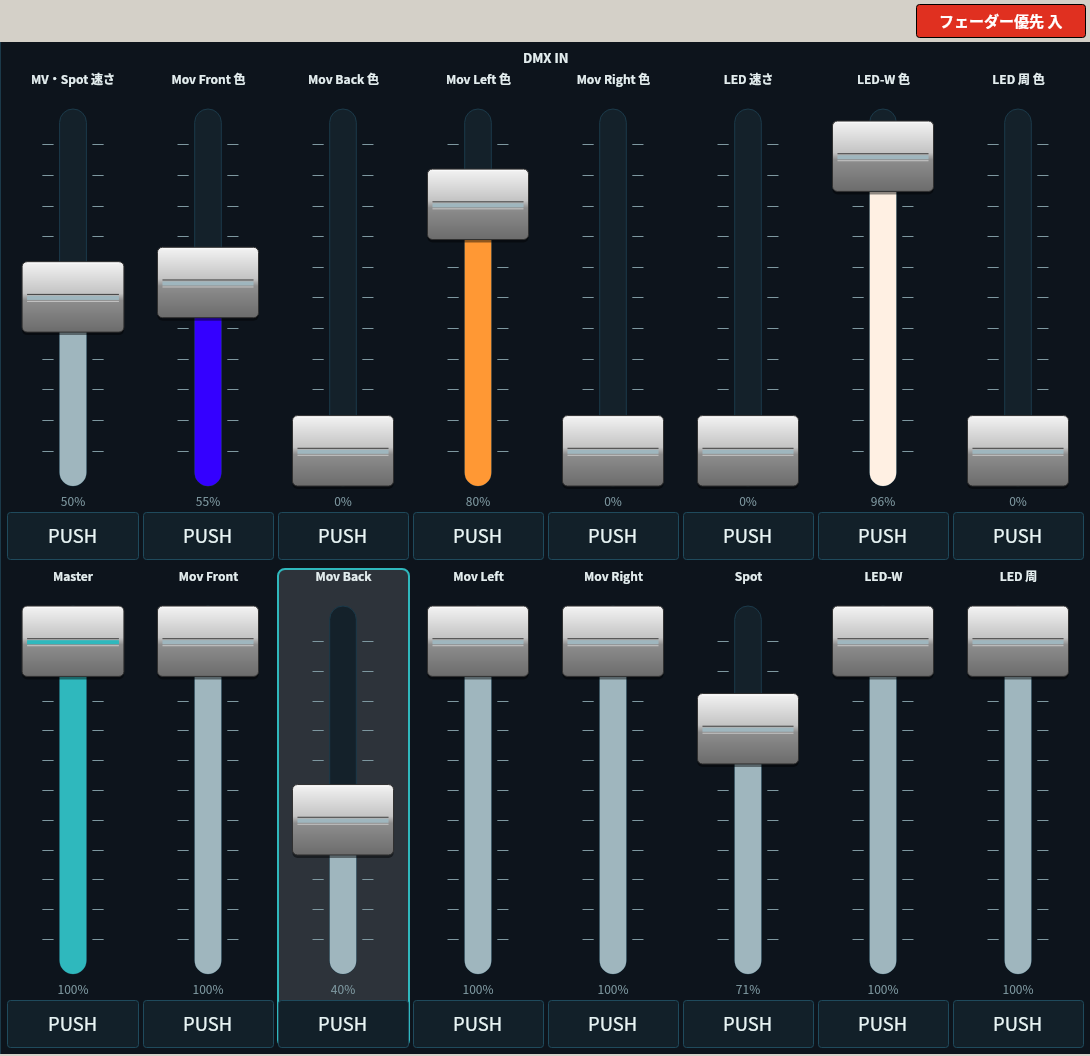Click PUSH under LED-W 色 fader
This screenshot has height=1056, width=1090.
point(883,536)
